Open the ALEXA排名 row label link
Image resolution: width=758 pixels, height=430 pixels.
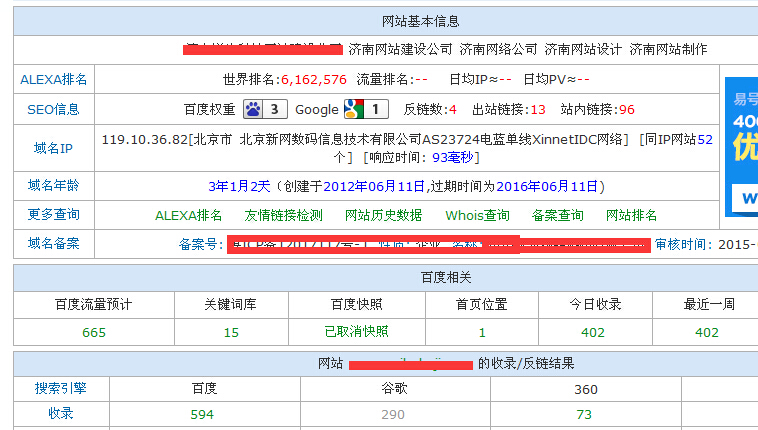coord(54,79)
